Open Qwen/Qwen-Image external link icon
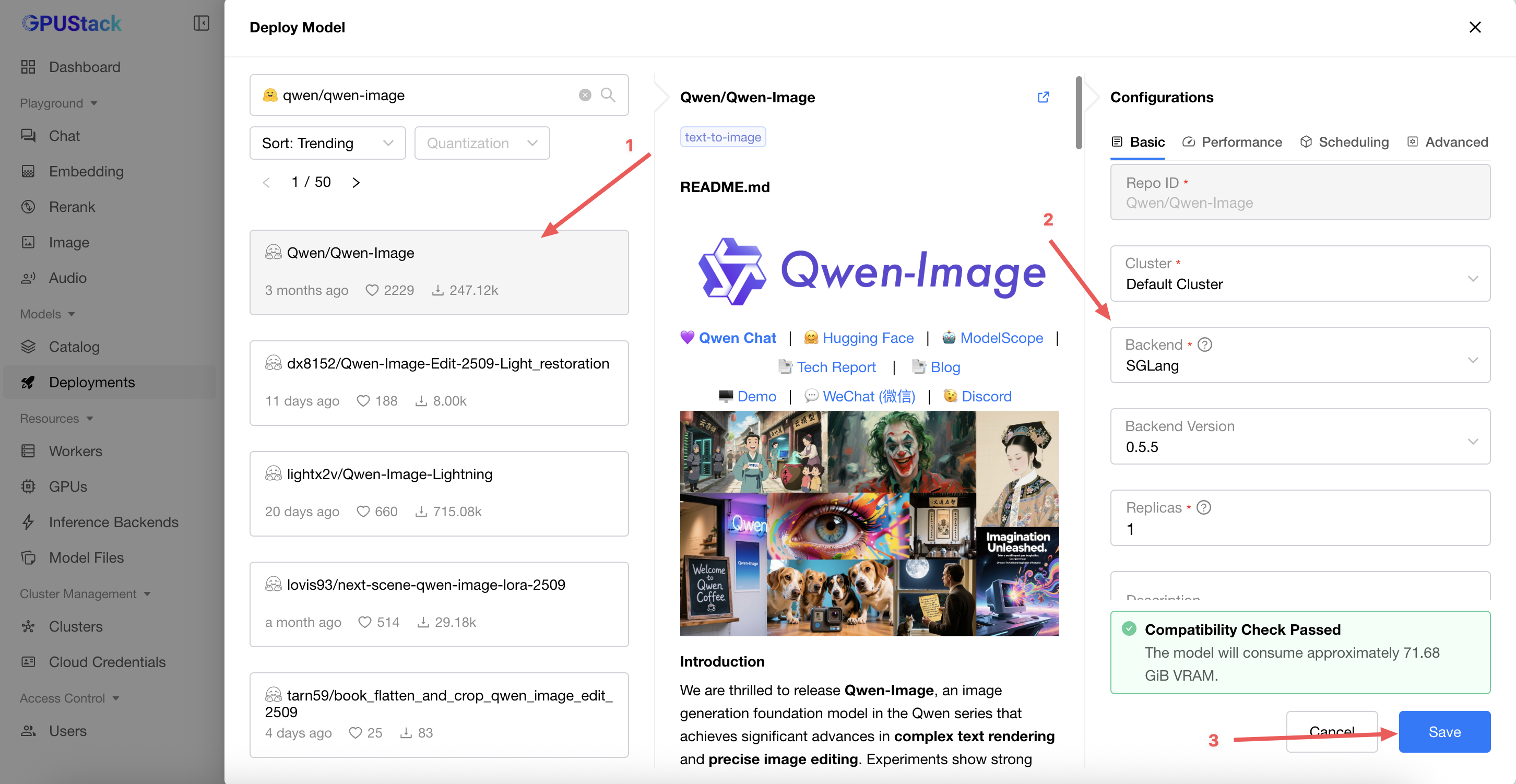 [1043, 97]
